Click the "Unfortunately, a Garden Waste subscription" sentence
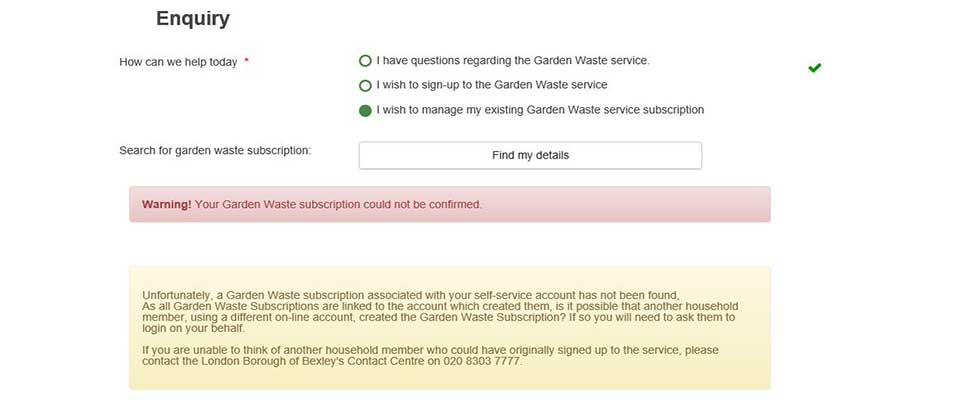The width and height of the screenshot is (958, 400). point(410,295)
